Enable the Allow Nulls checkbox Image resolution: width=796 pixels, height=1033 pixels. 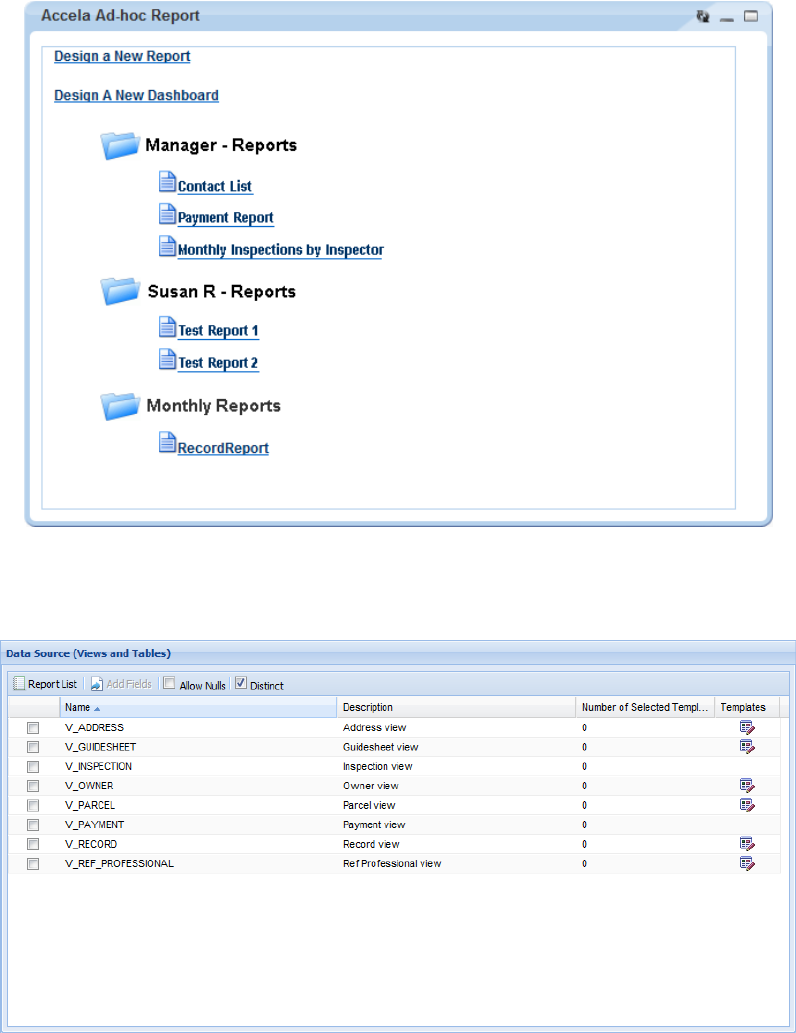click(x=169, y=683)
